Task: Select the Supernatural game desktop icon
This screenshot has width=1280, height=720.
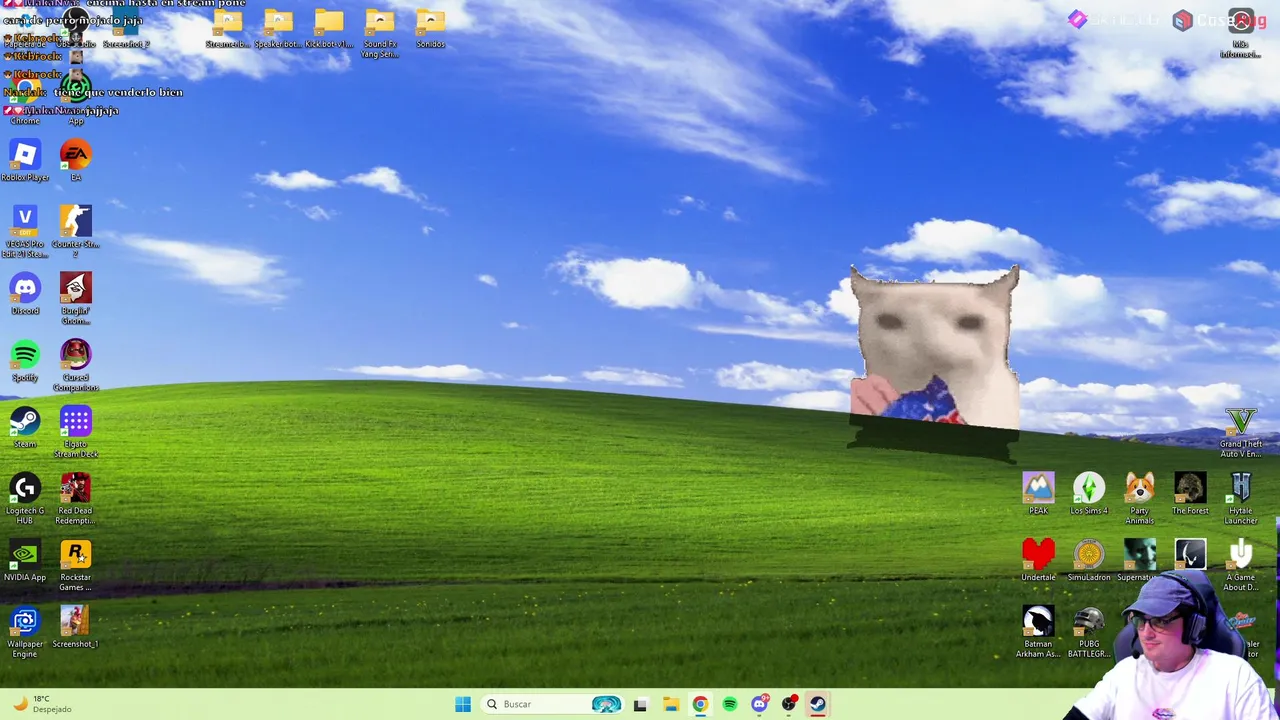Action: click(1139, 560)
